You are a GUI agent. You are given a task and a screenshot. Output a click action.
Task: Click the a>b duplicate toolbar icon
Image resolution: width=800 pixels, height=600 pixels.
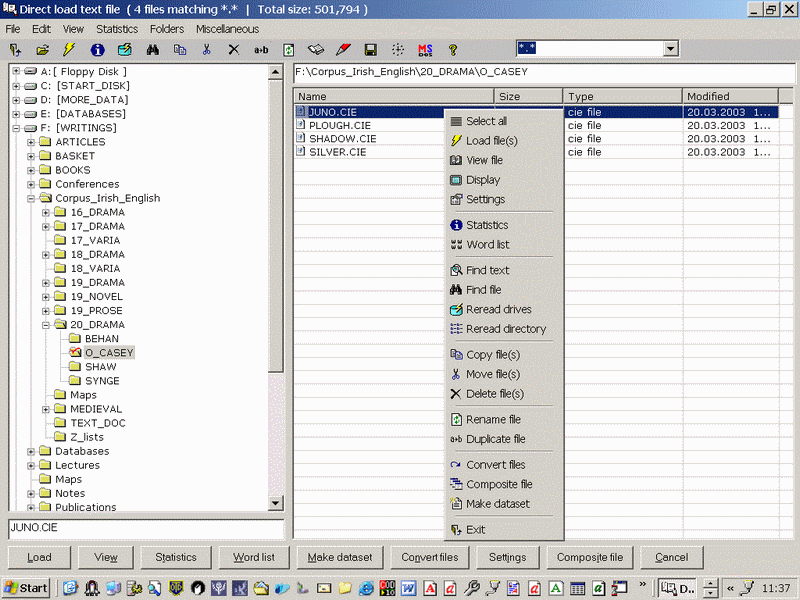[x=261, y=49]
